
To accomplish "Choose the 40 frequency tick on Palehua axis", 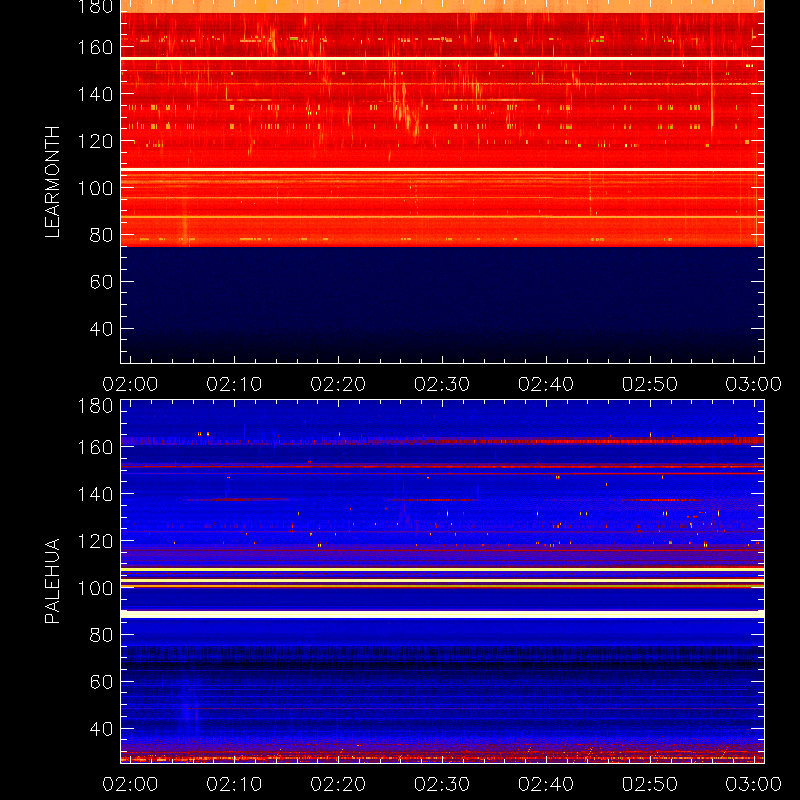I will (x=102, y=729).
